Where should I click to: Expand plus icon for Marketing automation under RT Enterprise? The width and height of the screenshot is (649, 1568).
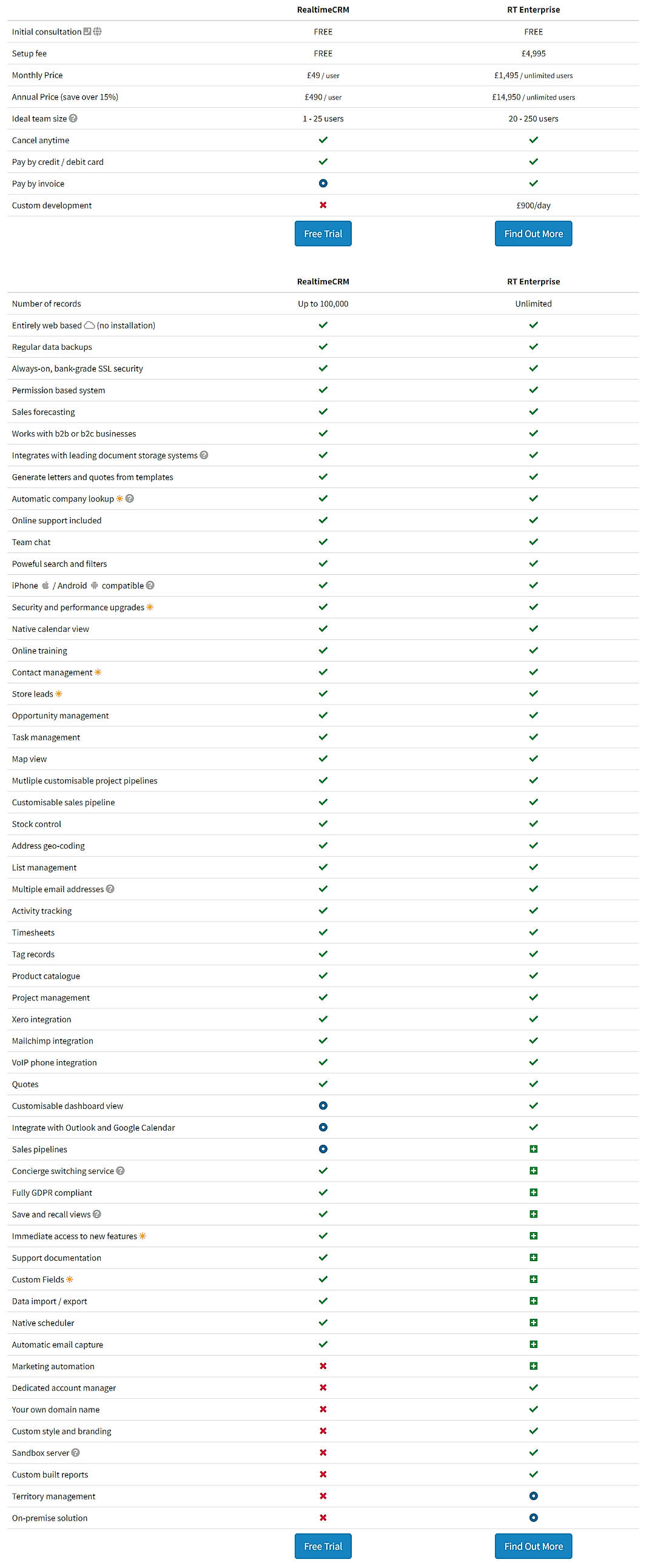click(x=533, y=1367)
